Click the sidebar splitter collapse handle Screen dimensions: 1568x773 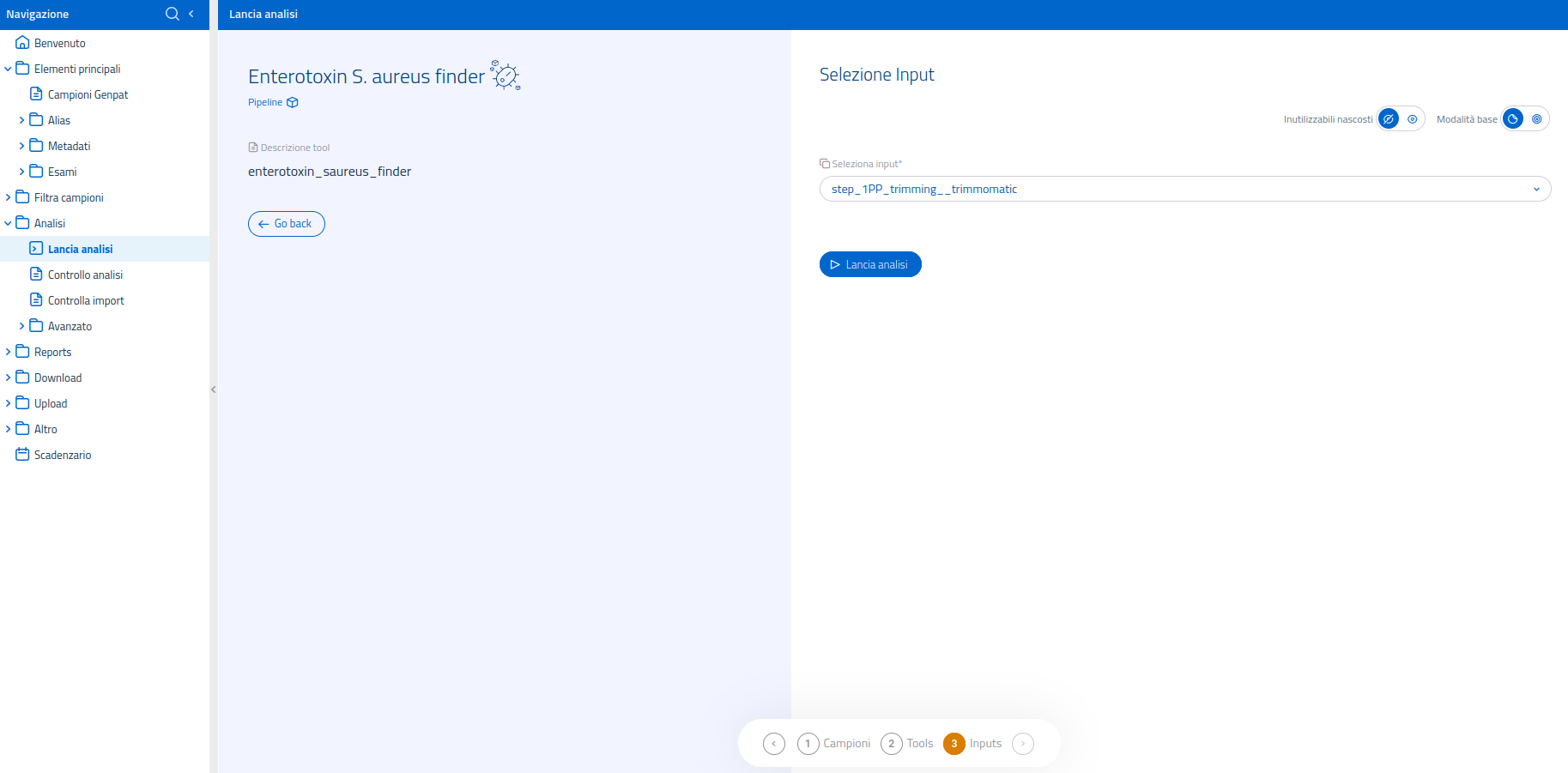click(x=214, y=390)
